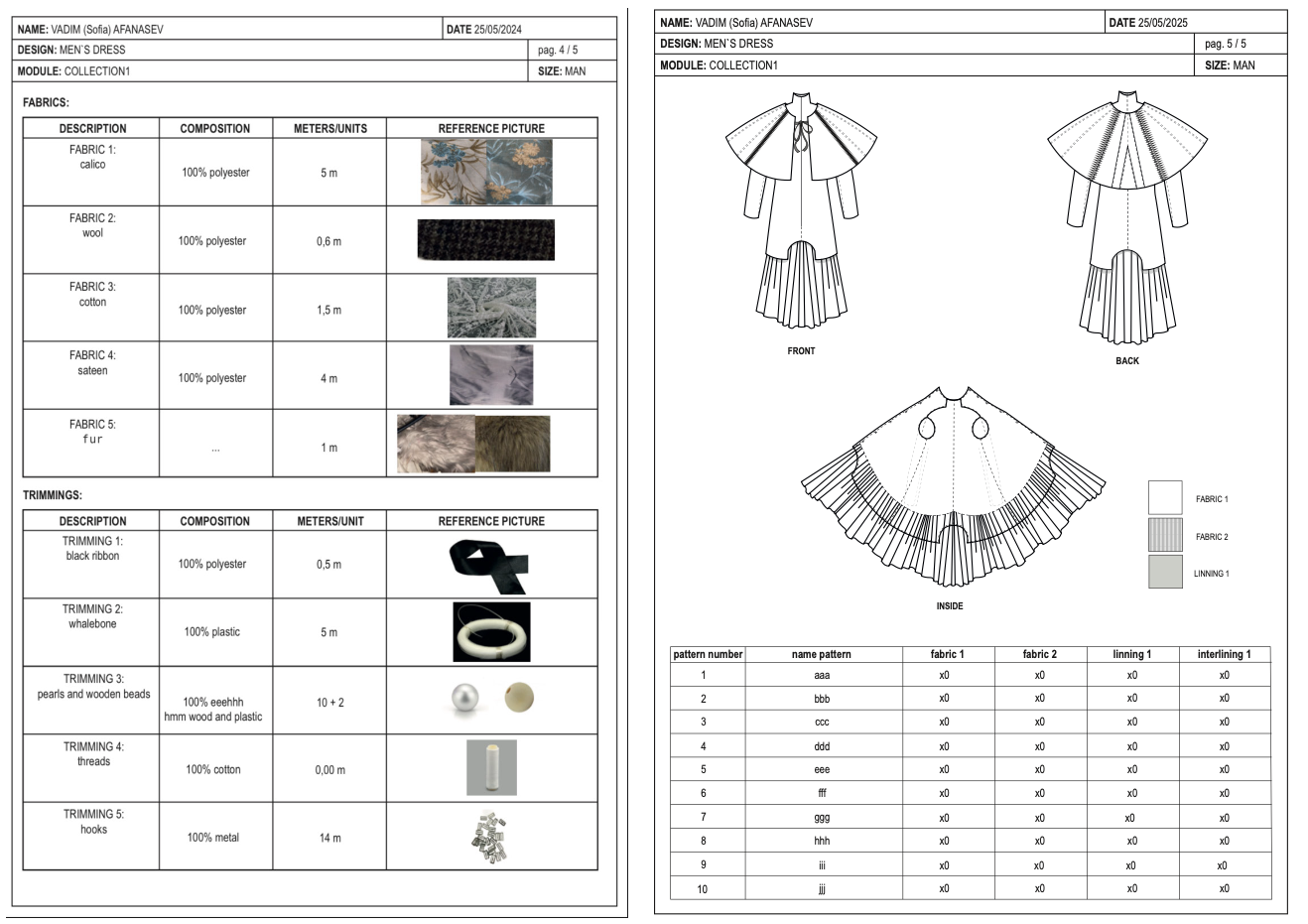Click the 'interlining 1' column header

1224,654
